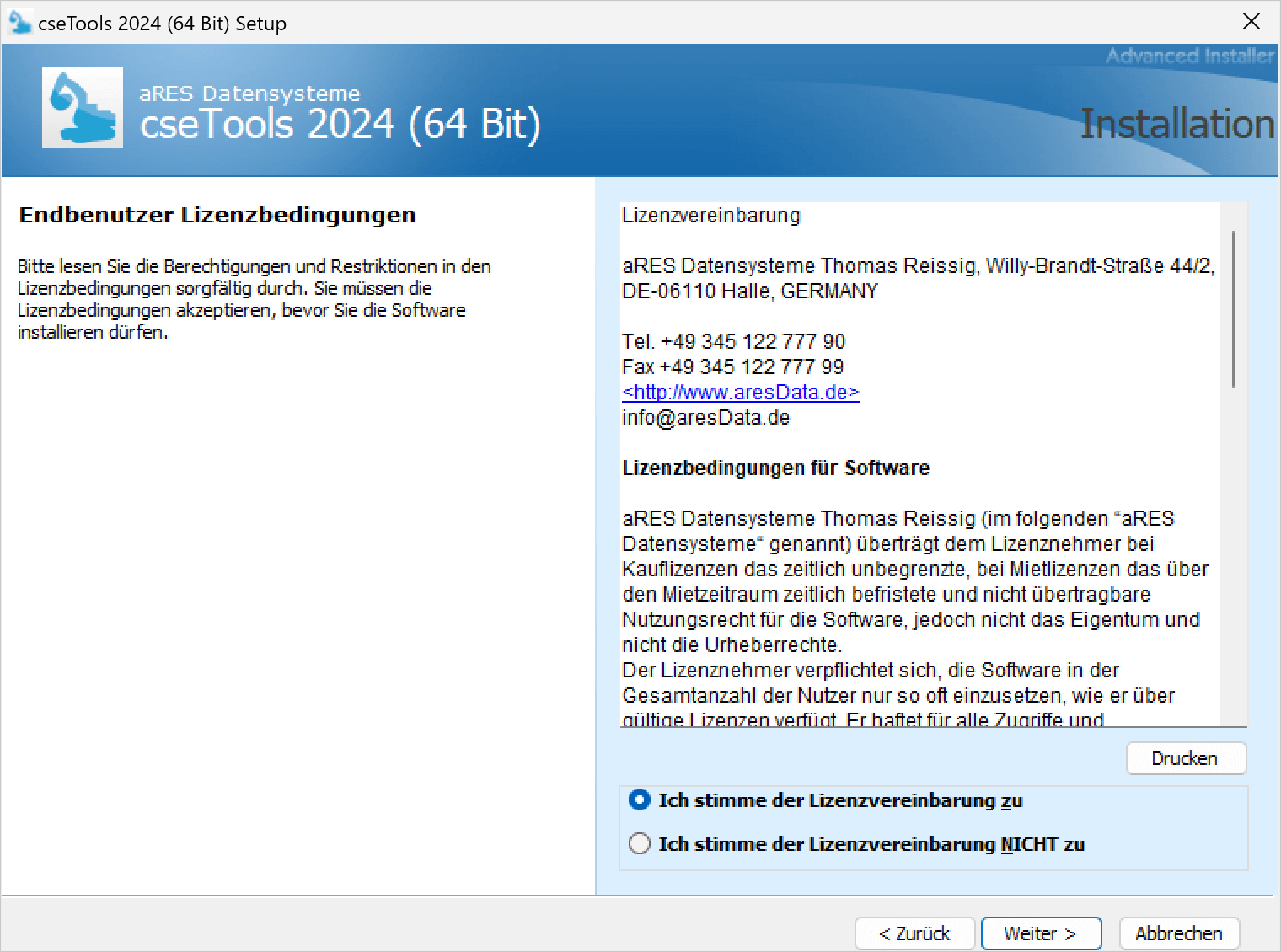Screen dimensions: 1281x952
Task: Choose 'Ich stimme der Lizenzvereinbarung NICHT zu'
Action: tap(640, 843)
